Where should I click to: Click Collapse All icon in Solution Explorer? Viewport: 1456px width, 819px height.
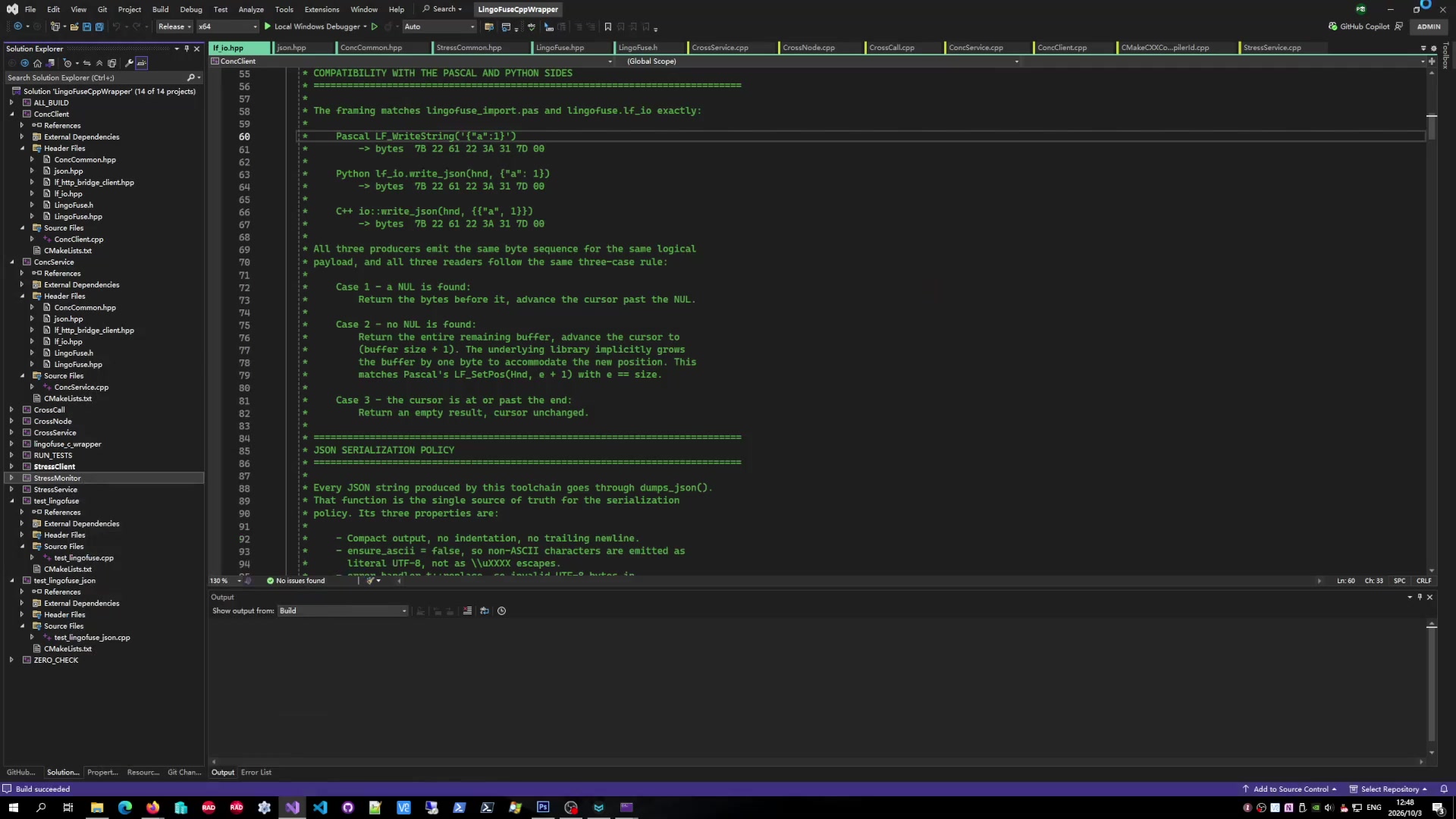coord(99,63)
